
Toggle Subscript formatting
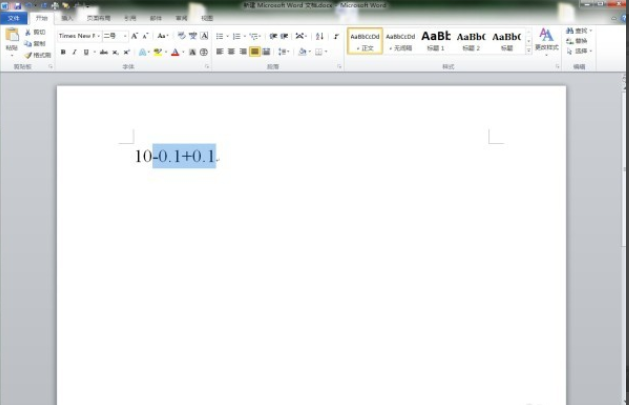[x=115, y=52]
